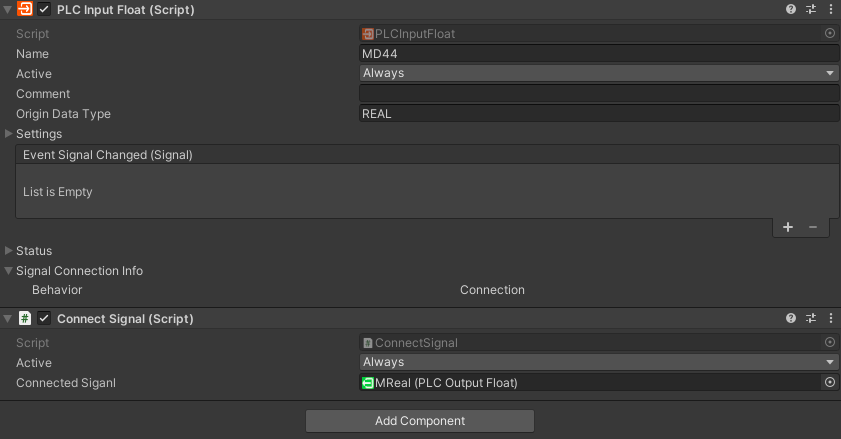Collapse the Signal Connection Info foldout
This screenshot has width=841, height=439.
[x=9, y=271]
